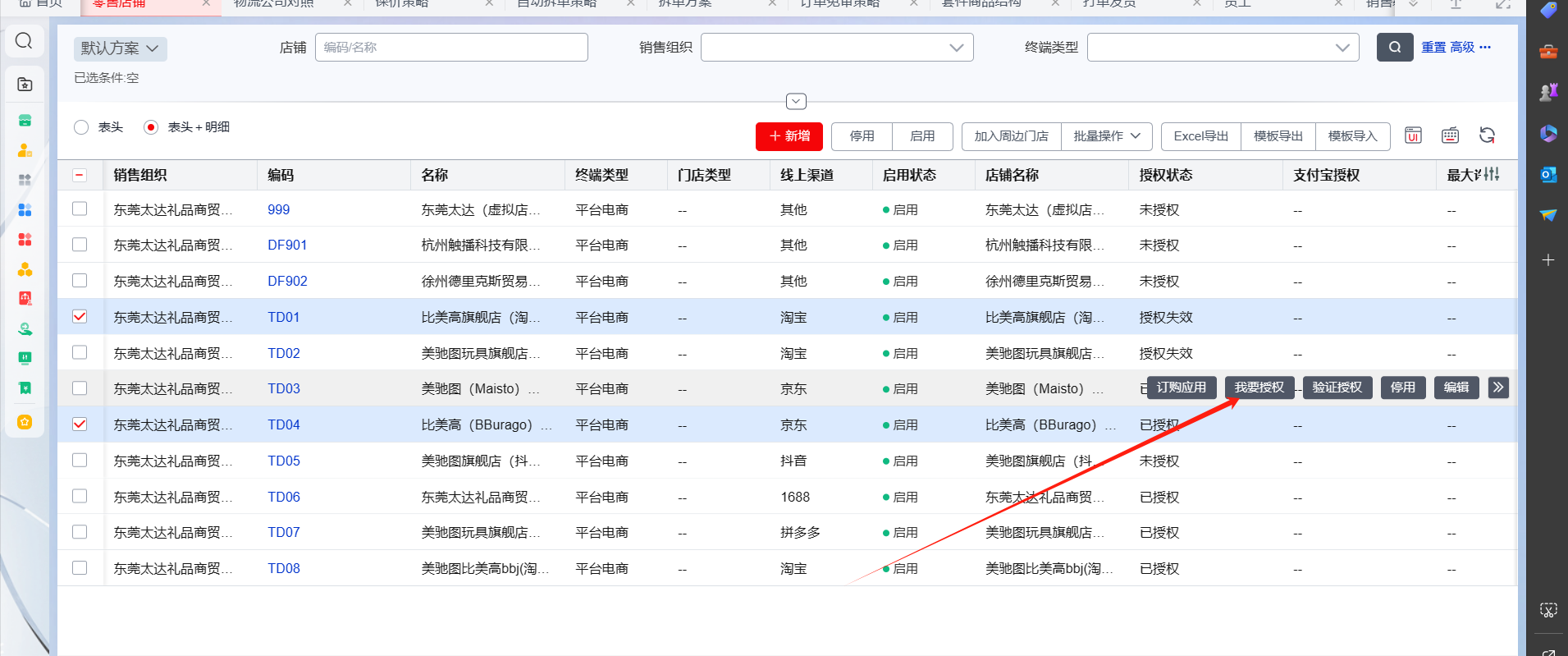
Task: Open the yellow person module icon
Action: tap(25, 150)
